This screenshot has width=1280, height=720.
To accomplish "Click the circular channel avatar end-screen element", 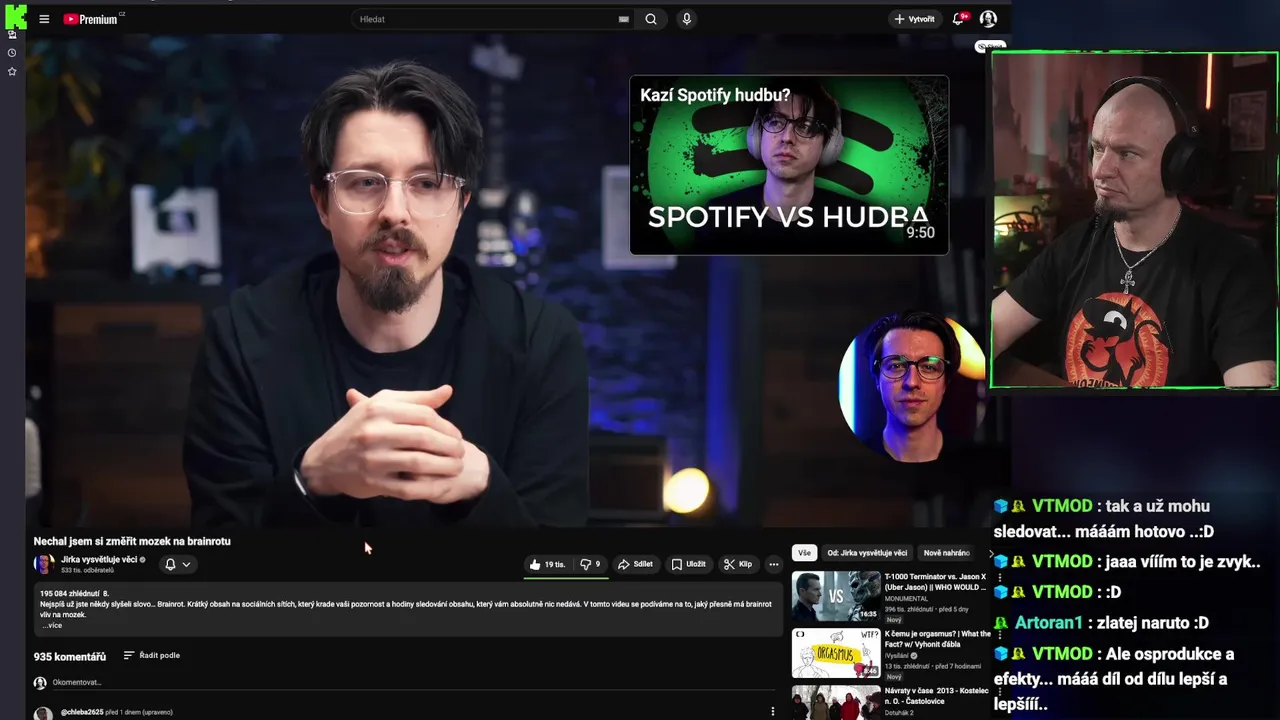I will [912, 386].
